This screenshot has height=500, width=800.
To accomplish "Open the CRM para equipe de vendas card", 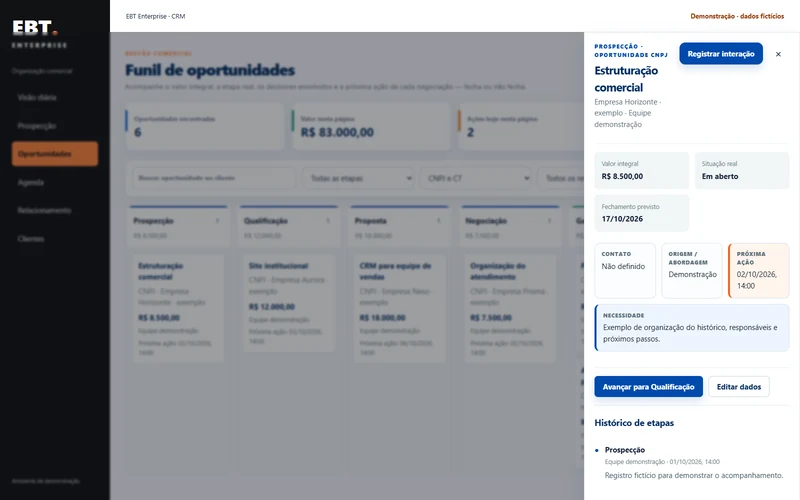I will coord(399,309).
